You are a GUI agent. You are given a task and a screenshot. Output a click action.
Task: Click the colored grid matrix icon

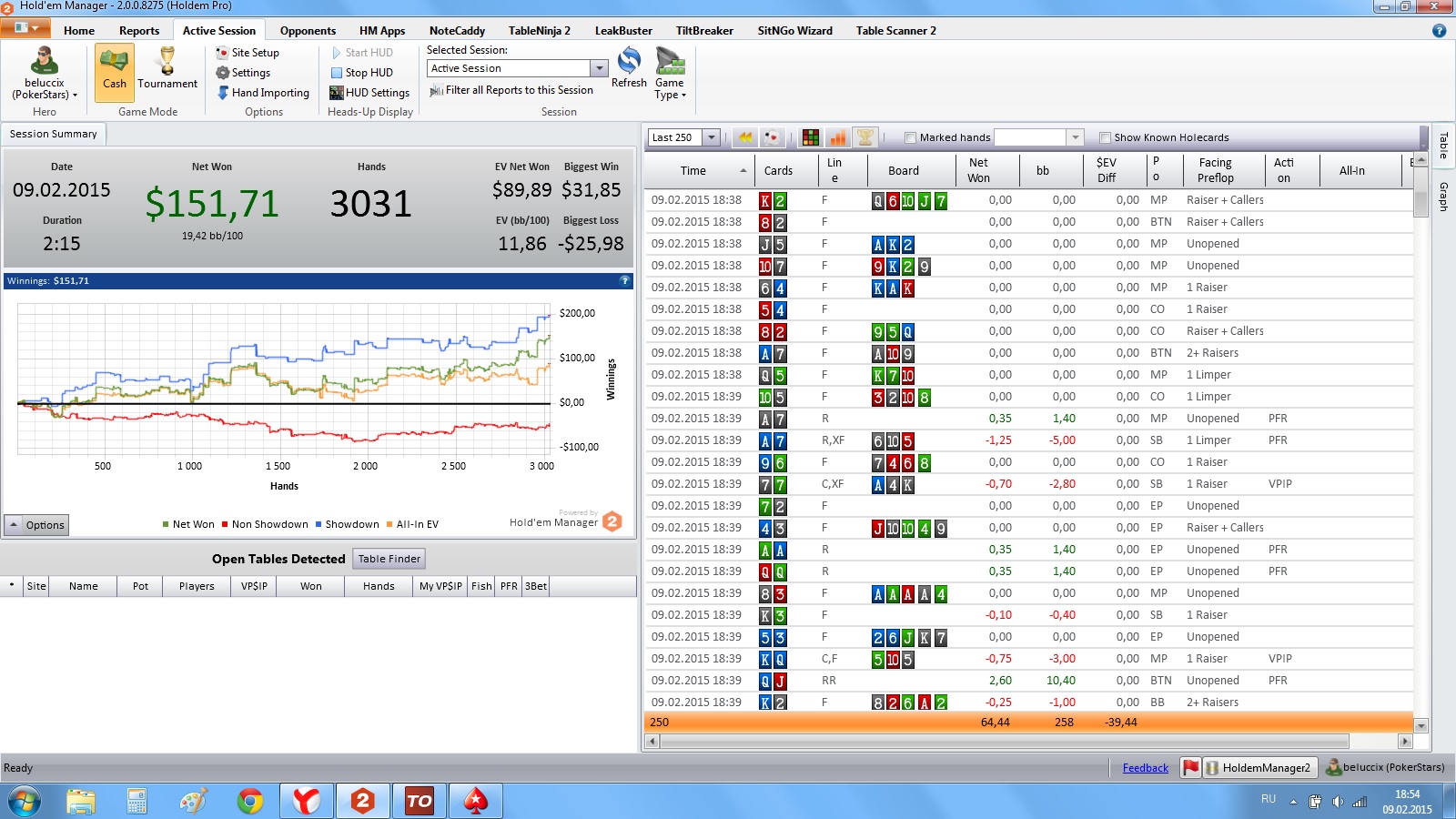click(x=811, y=137)
